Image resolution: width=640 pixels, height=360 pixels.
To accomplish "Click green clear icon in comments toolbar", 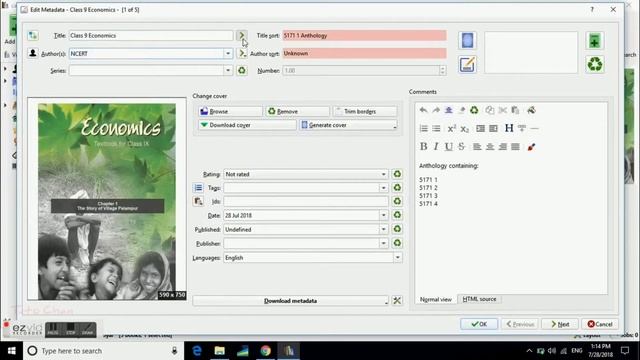I will (x=474, y=110).
